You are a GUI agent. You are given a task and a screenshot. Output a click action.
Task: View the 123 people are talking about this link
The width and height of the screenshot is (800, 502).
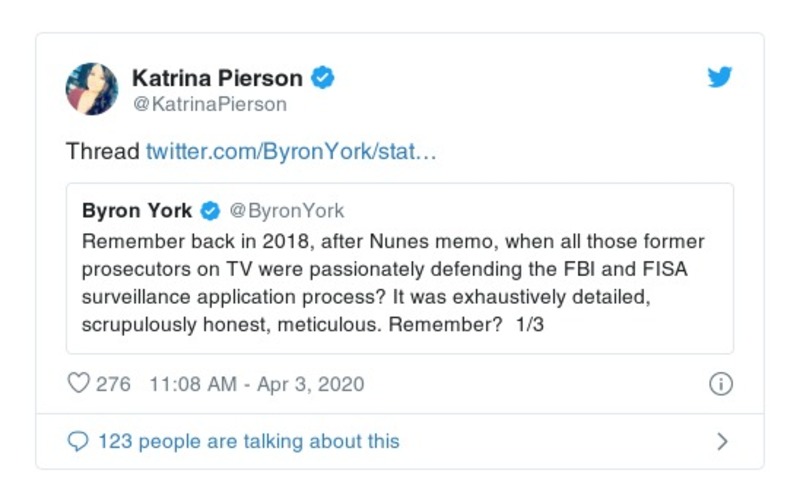pyautogui.click(x=248, y=441)
